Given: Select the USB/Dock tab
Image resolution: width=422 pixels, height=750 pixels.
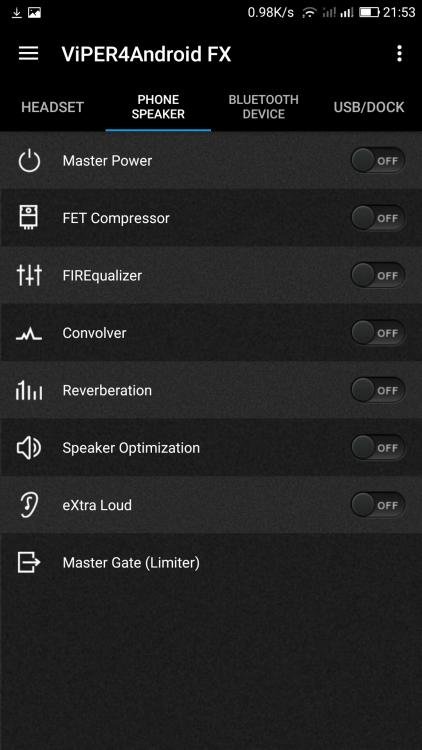Looking at the screenshot, I should click(369, 107).
